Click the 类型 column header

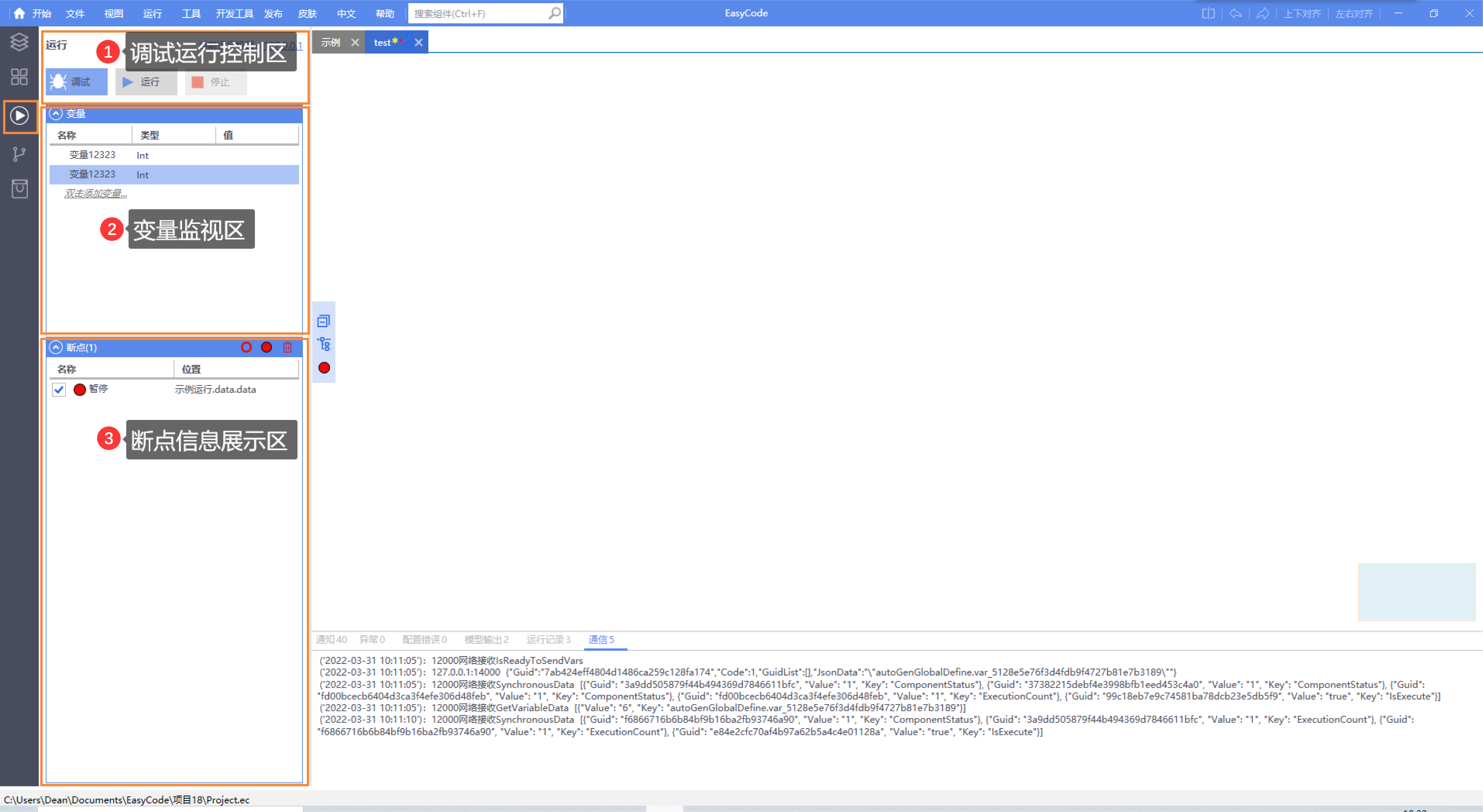pyautogui.click(x=150, y=135)
